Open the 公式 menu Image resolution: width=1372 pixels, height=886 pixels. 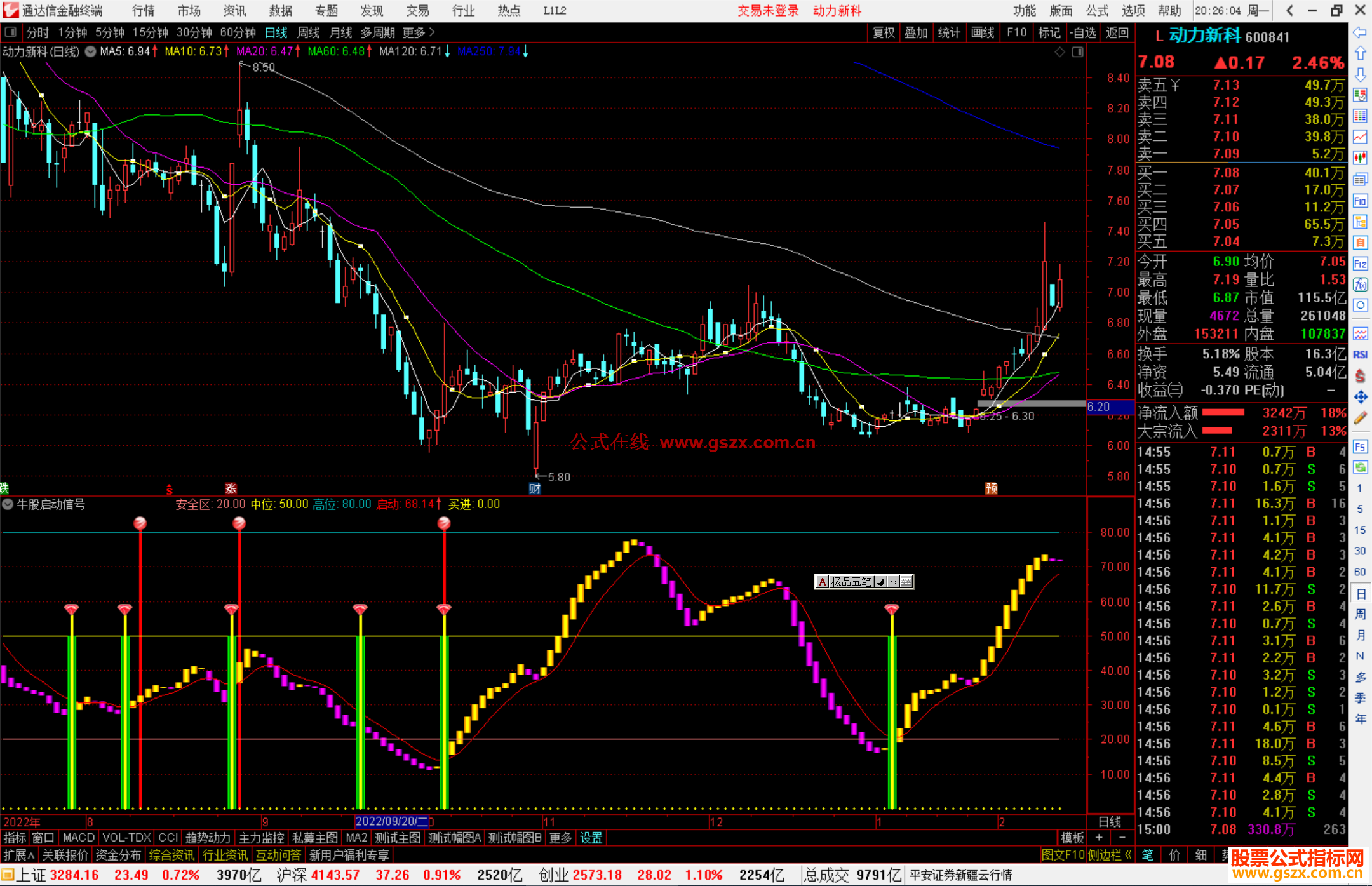[1097, 11]
